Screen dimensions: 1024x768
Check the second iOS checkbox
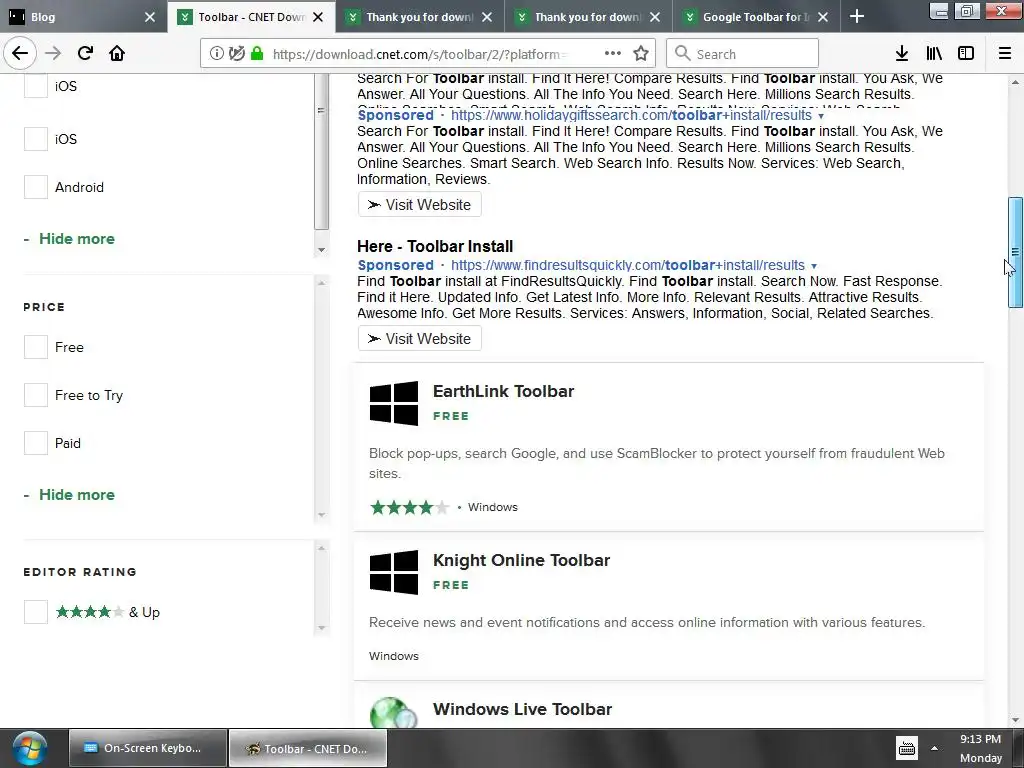click(36, 139)
